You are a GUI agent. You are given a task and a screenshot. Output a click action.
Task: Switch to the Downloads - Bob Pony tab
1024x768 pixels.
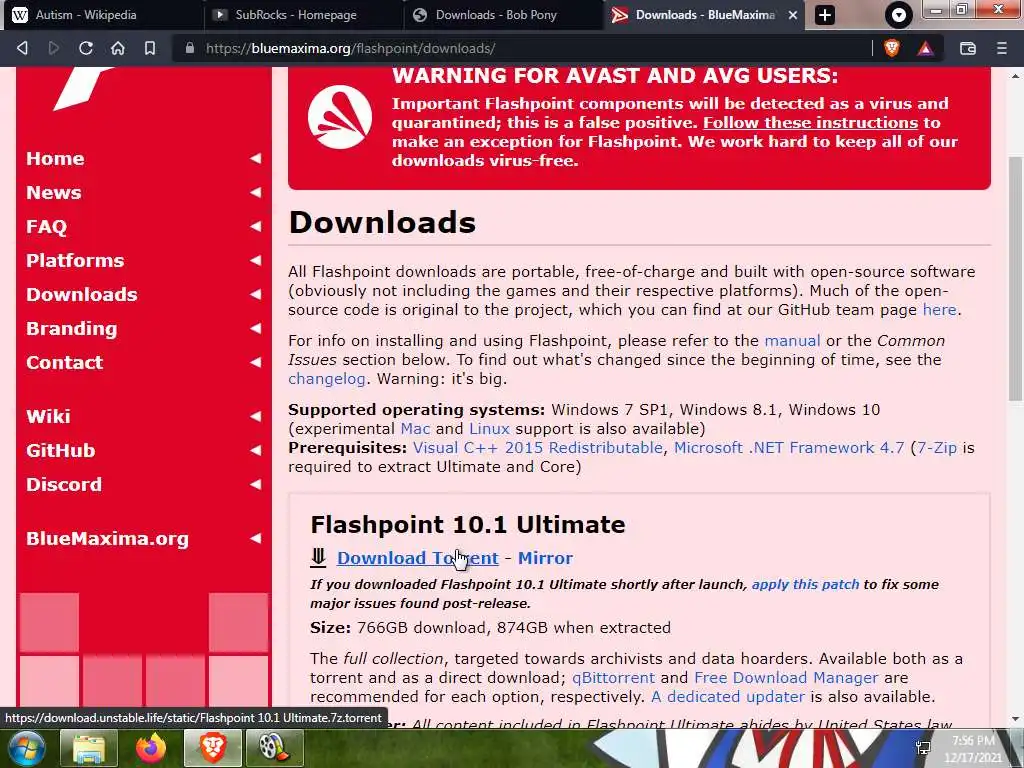coord(504,15)
